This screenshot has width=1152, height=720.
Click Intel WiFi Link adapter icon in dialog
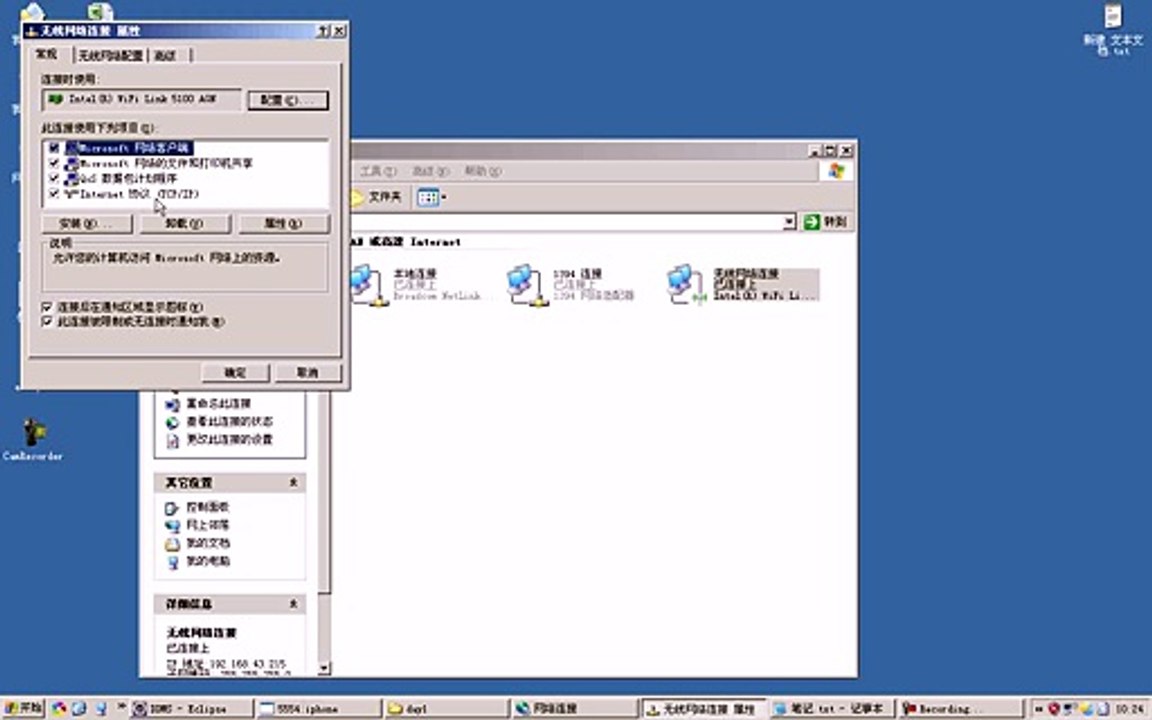coord(55,99)
